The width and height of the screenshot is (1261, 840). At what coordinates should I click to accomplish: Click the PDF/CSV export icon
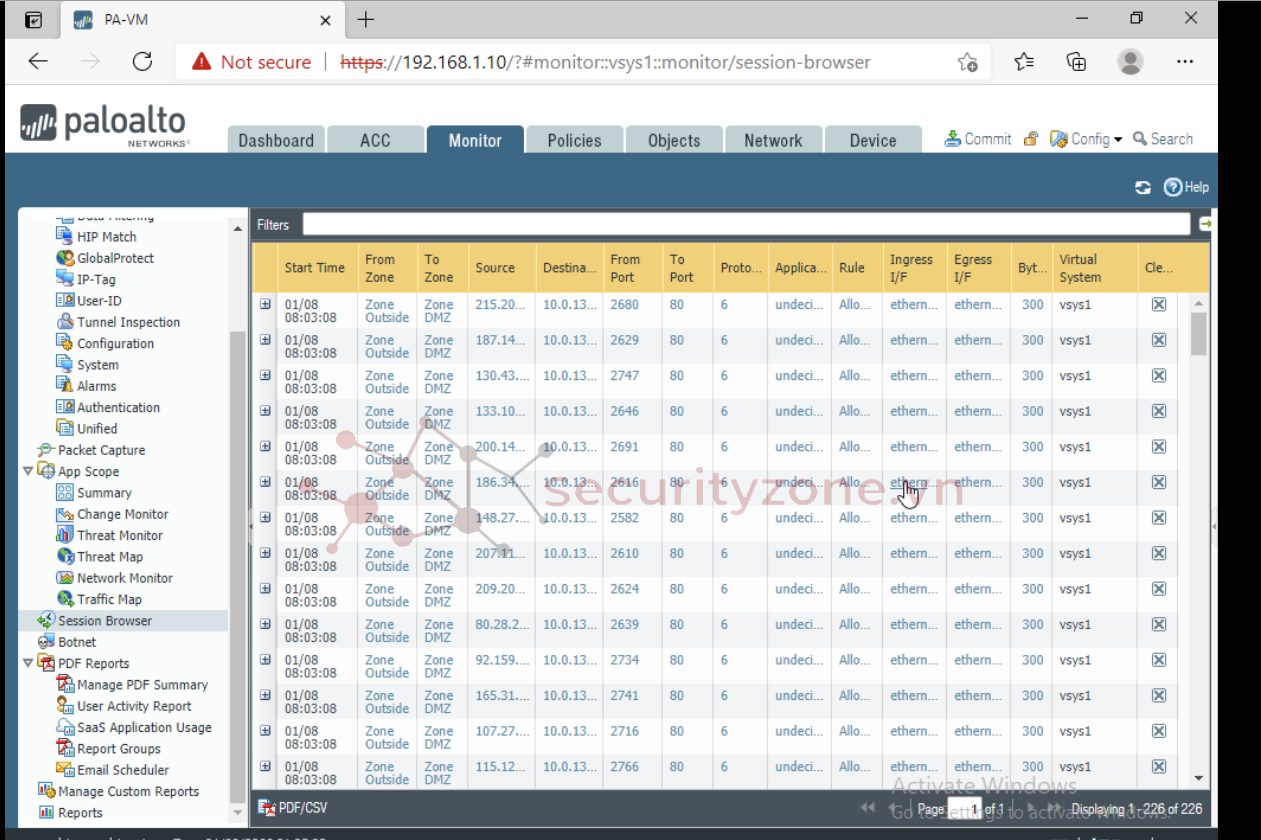pos(267,807)
